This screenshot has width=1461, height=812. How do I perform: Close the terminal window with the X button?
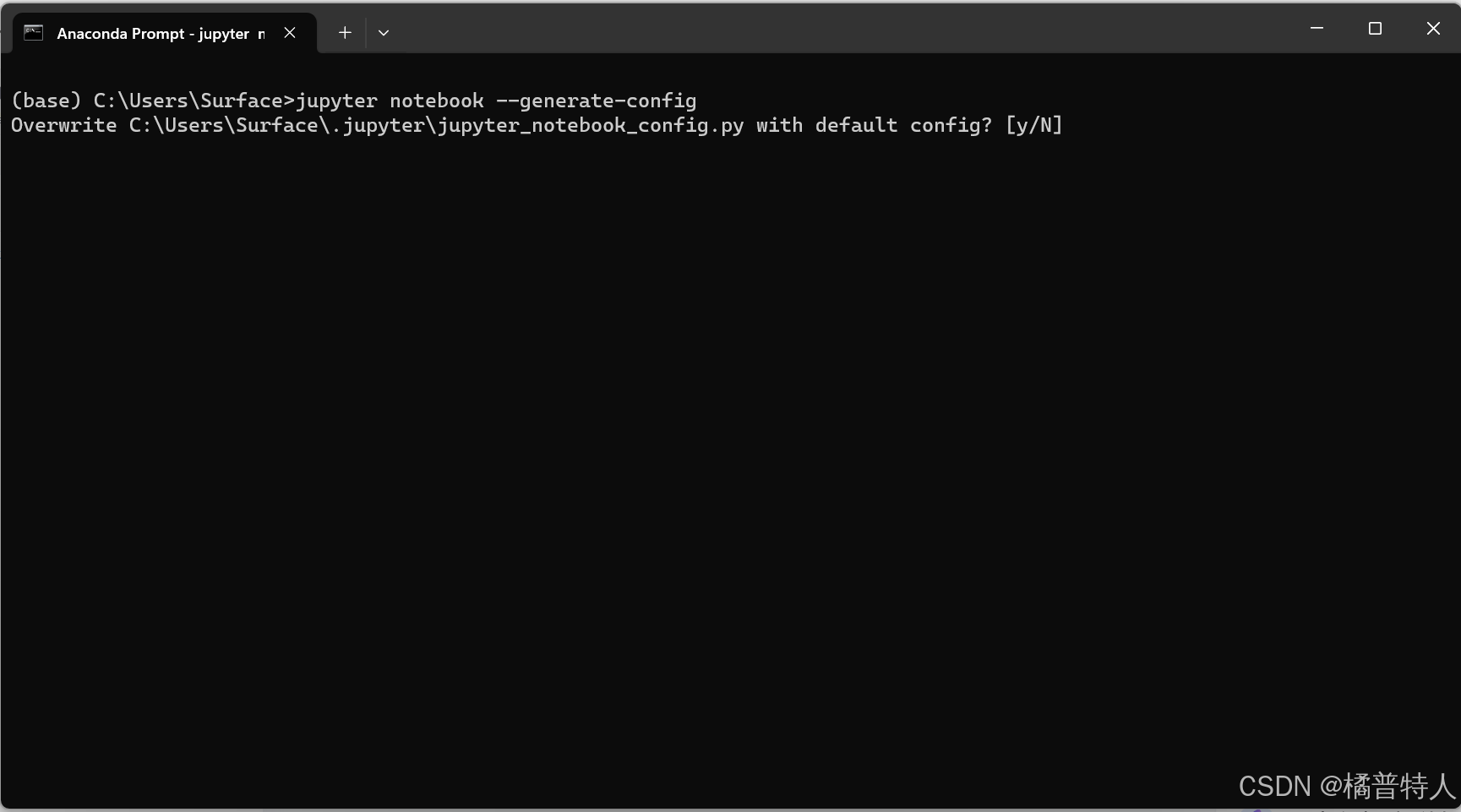pos(1433,28)
